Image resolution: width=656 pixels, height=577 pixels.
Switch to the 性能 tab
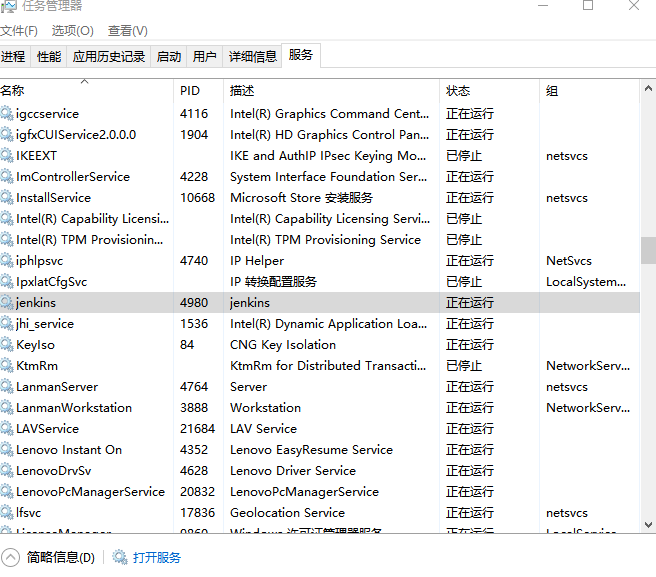point(49,56)
